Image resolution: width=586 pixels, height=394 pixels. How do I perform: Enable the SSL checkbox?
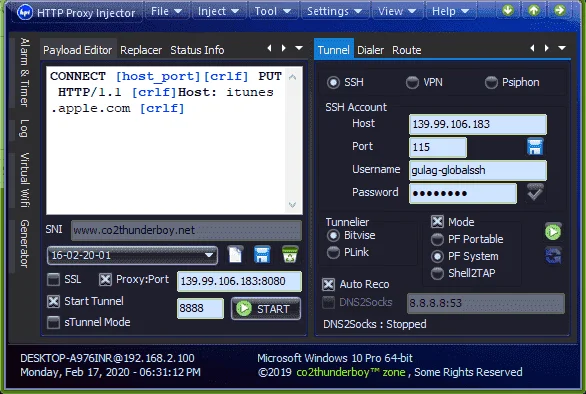53,279
